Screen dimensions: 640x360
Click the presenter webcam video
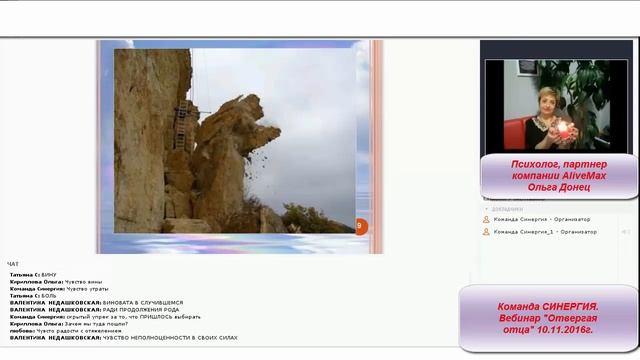click(556, 105)
